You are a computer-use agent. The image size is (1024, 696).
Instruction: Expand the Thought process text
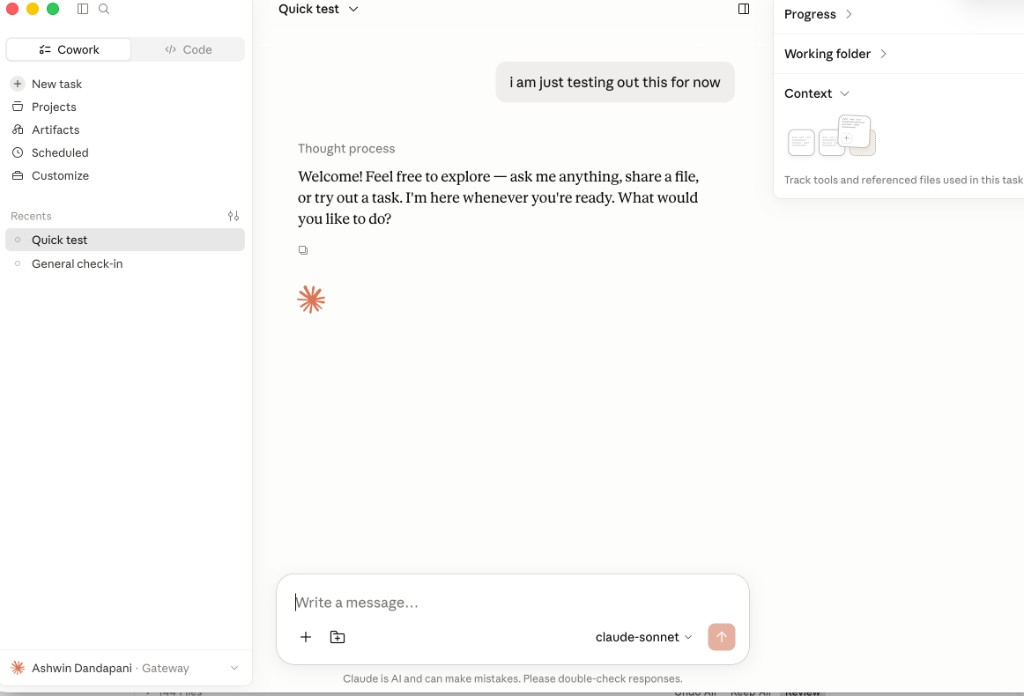[346, 148]
